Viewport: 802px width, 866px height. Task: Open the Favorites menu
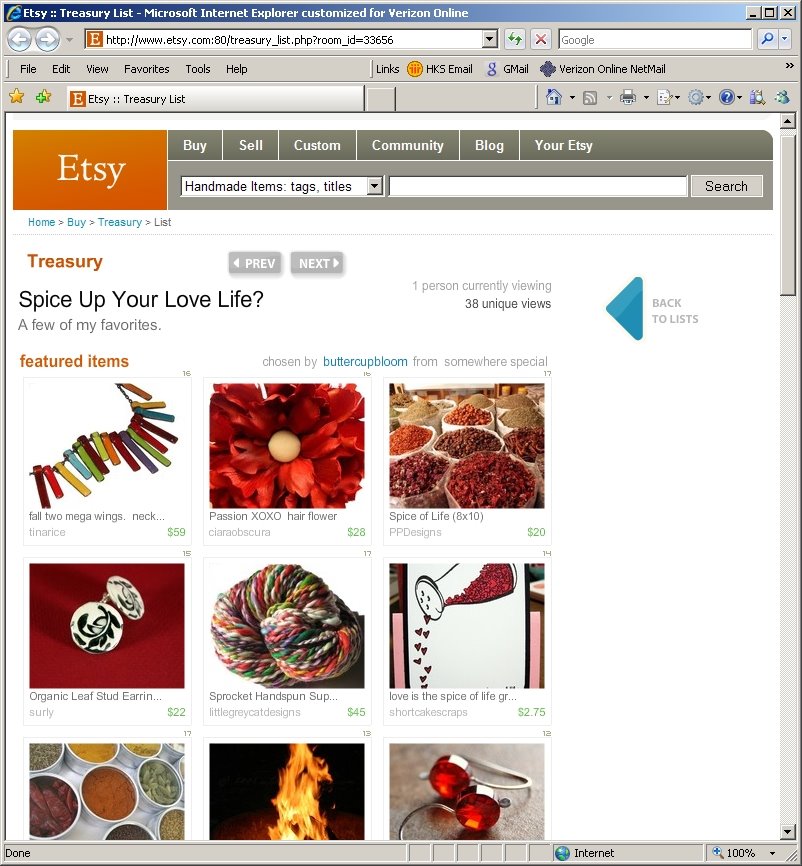[146, 69]
